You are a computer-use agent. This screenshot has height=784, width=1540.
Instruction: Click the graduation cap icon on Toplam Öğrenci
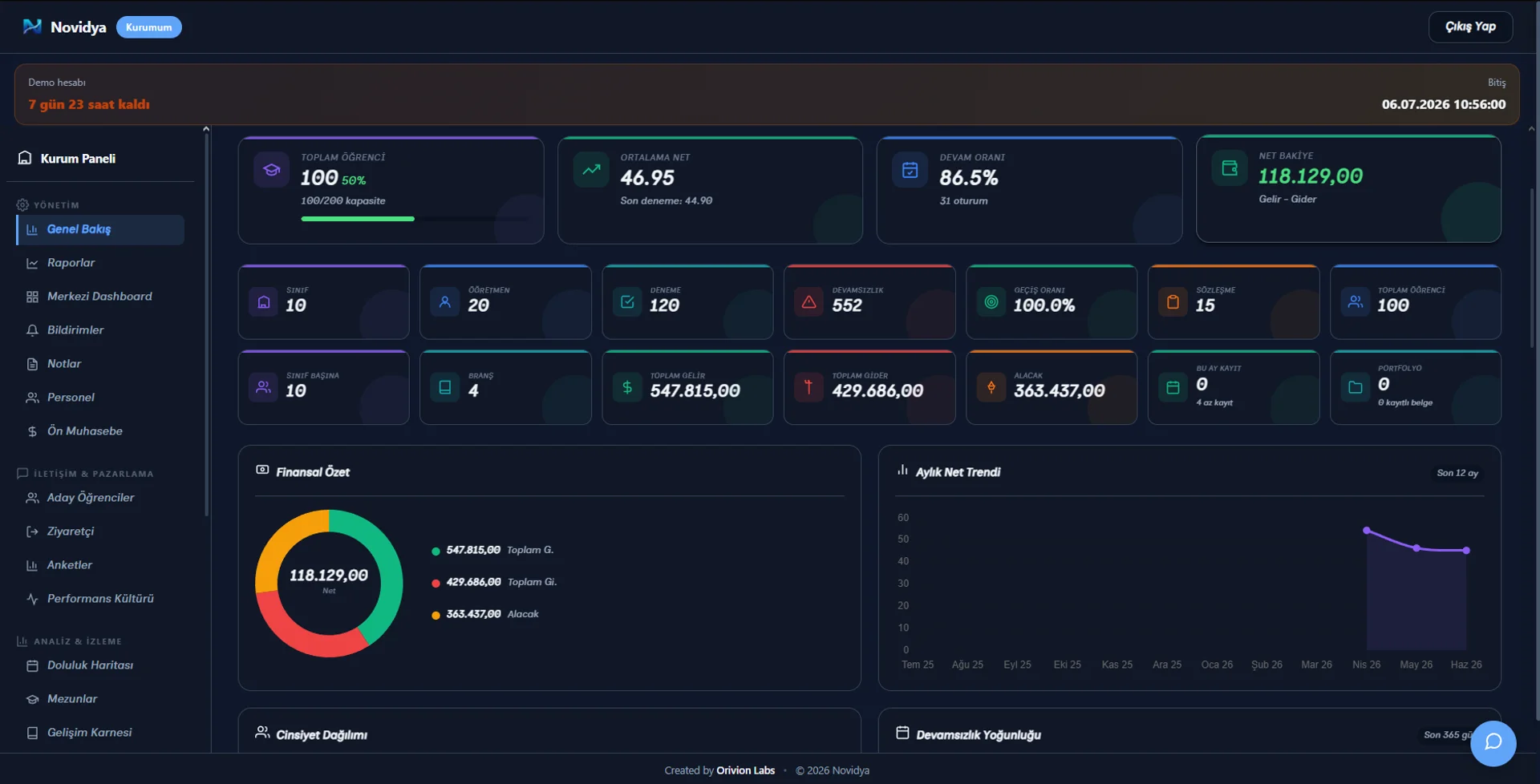pyautogui.click(x=271, y=170)
